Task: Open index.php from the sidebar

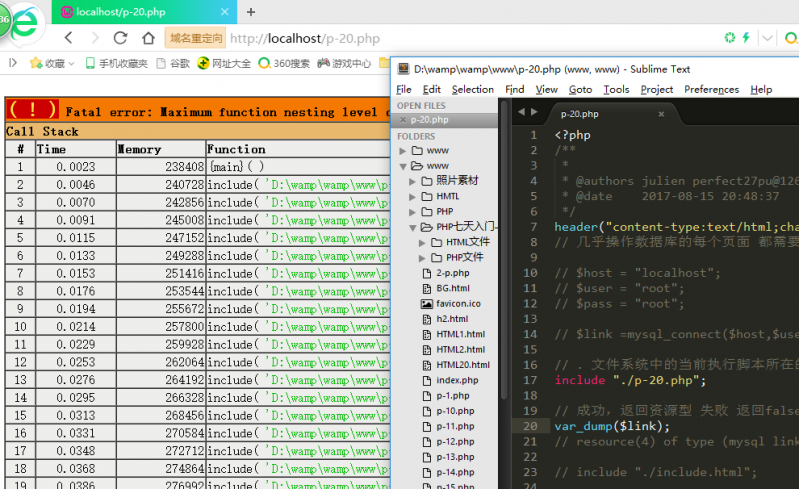Action: coord(457,380)
